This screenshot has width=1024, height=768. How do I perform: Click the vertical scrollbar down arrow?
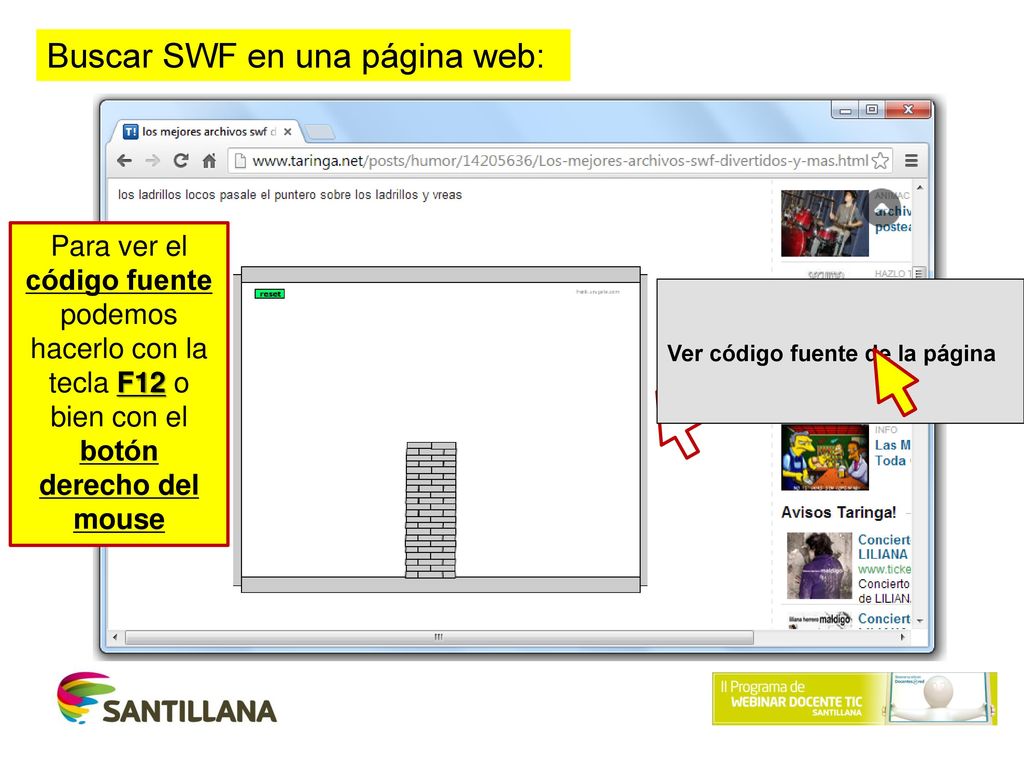(x=920, y=620)
